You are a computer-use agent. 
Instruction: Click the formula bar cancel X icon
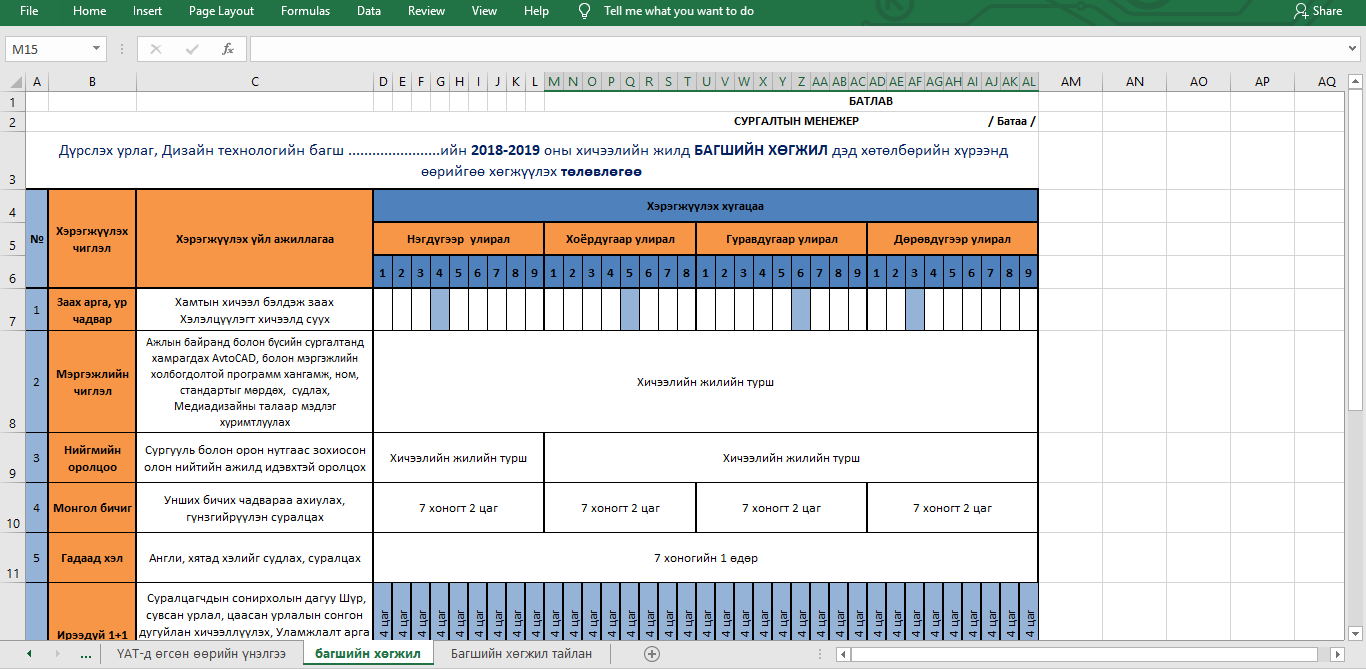156,49
